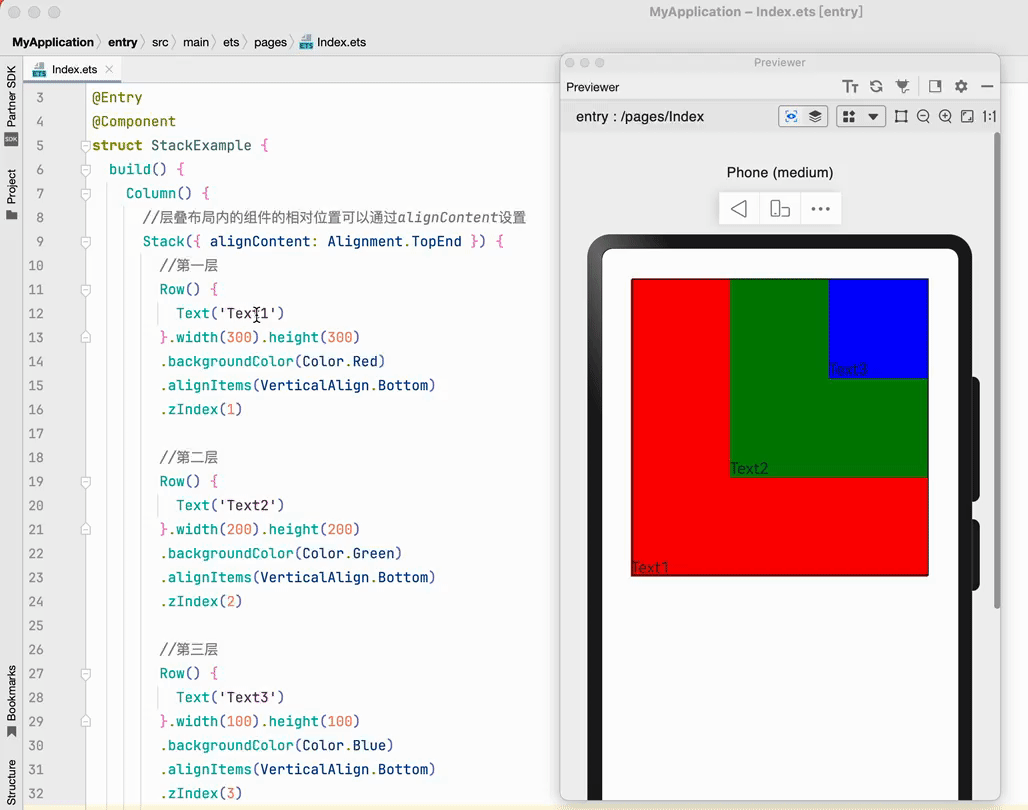This screenshot has height=810, width=1028.
Task: Collapse the second Row fold marker on line 19
Action: [x=85, y=482]
